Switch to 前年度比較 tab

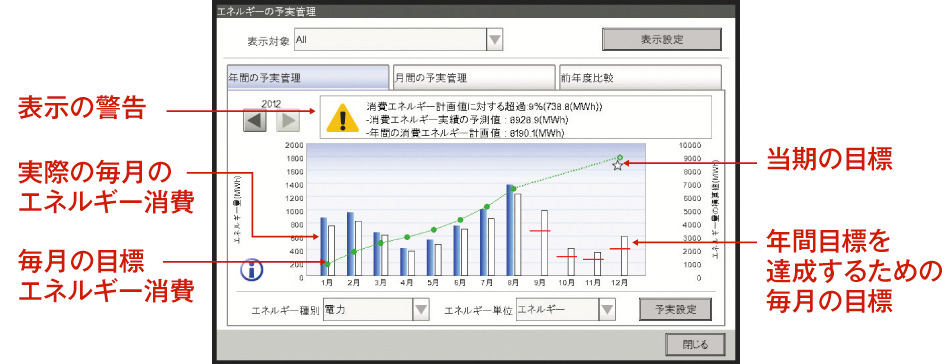(640, 78)
